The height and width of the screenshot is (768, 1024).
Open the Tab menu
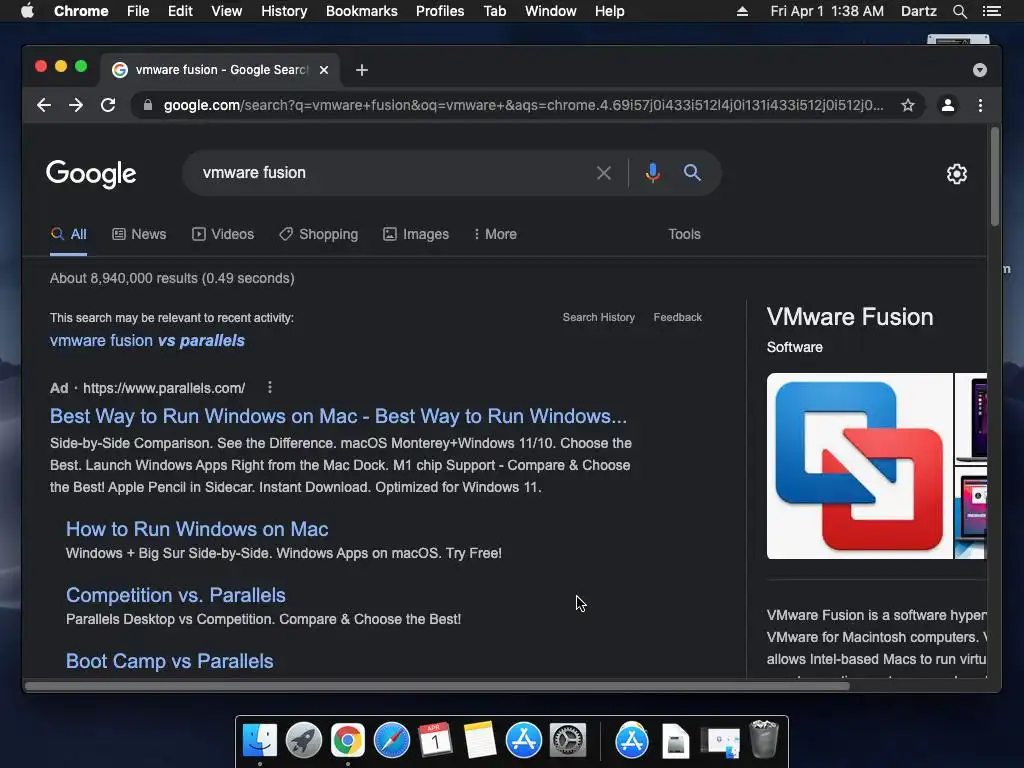(494, 11)
